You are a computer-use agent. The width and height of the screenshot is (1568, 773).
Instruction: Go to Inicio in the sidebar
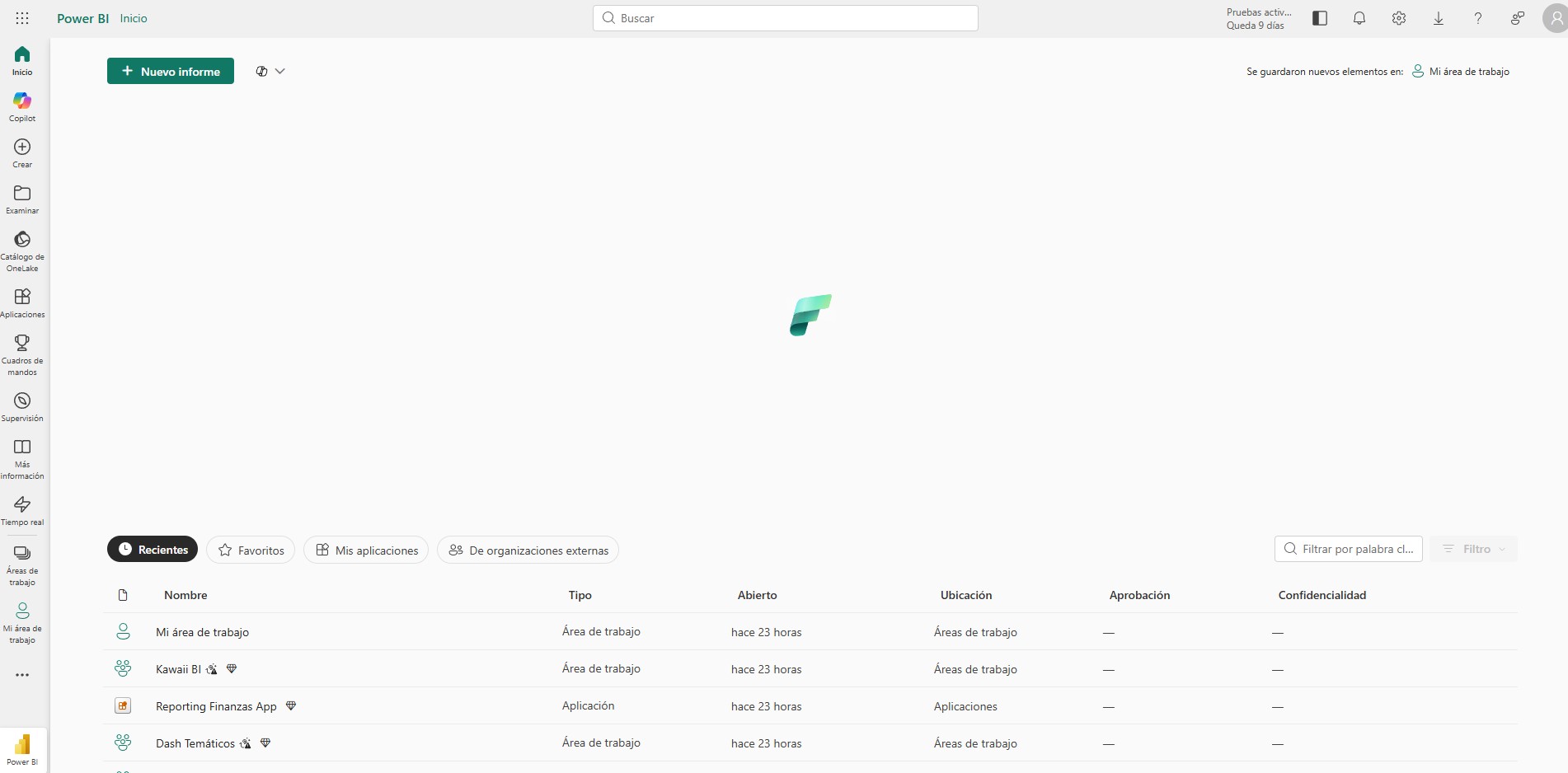22,61
